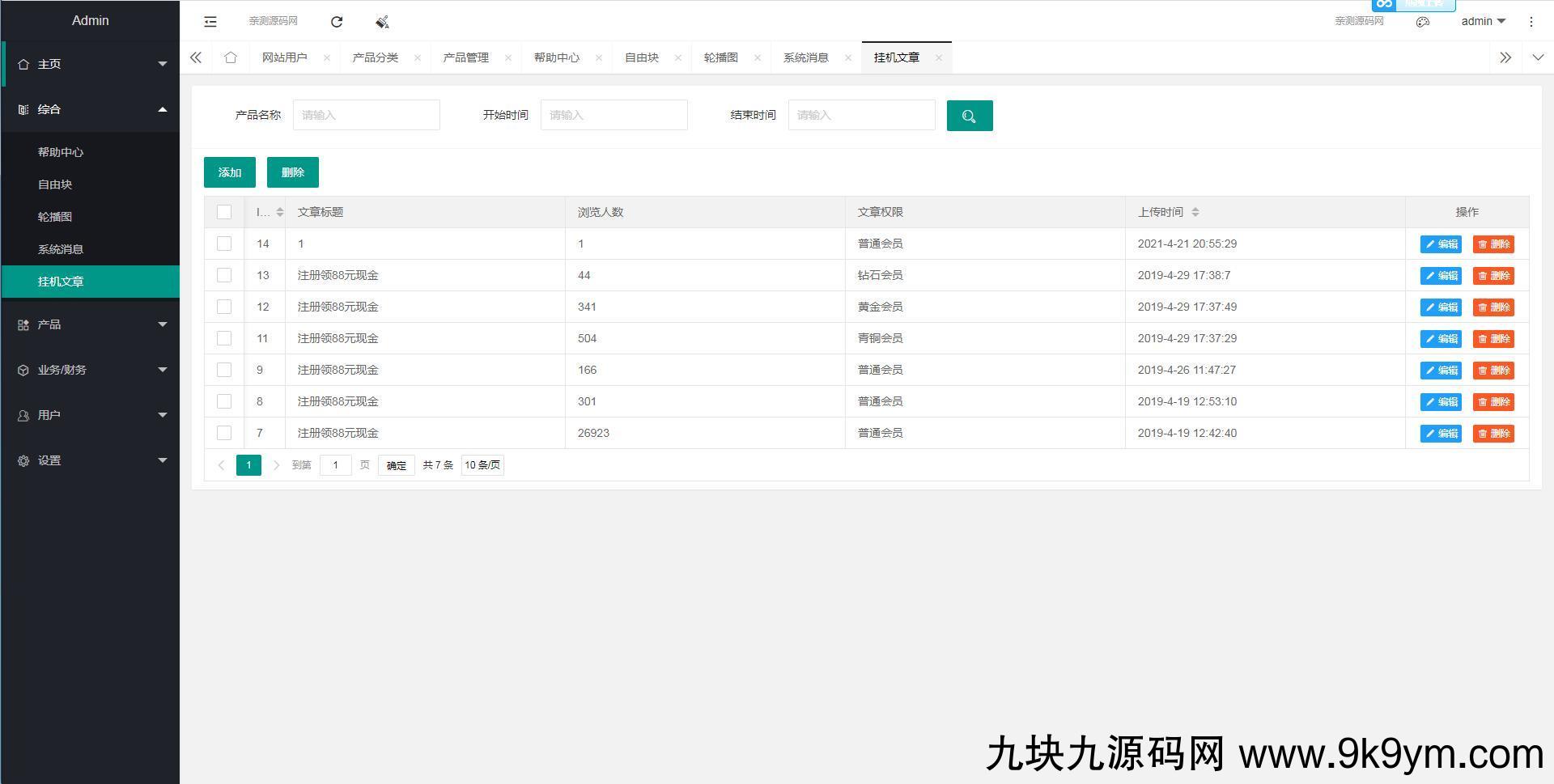Click the refresh icon in the top toolbar
Screen dimensions: 1554x784
point(337,22)
